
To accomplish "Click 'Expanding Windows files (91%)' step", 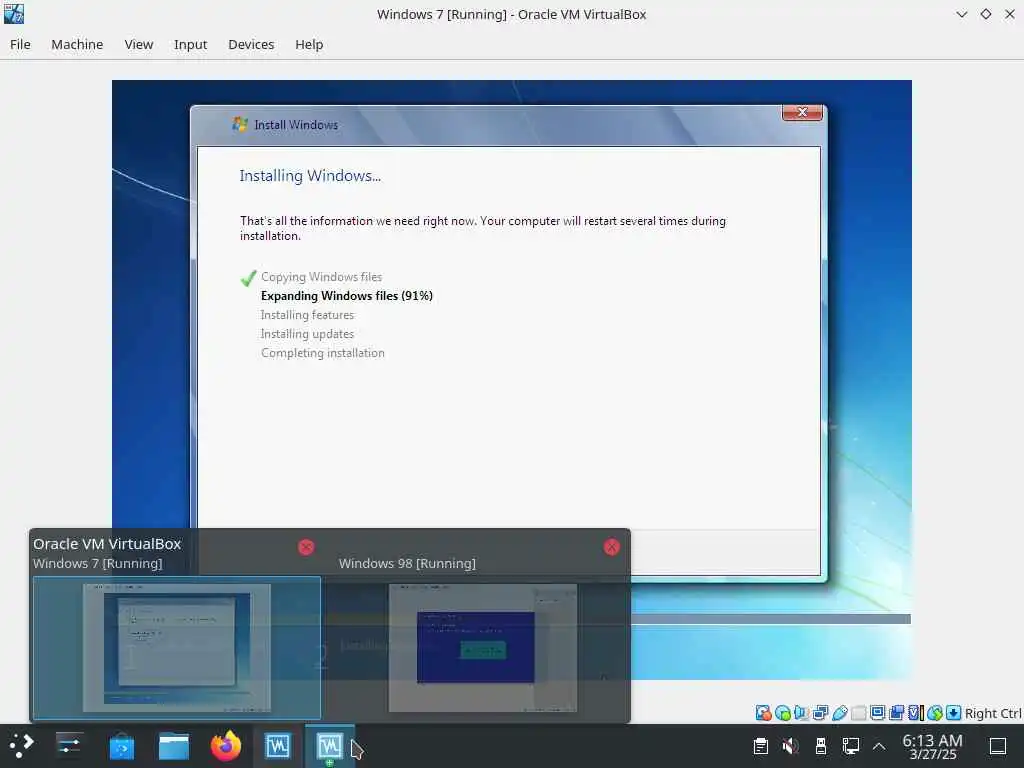I will coord(347,296).
